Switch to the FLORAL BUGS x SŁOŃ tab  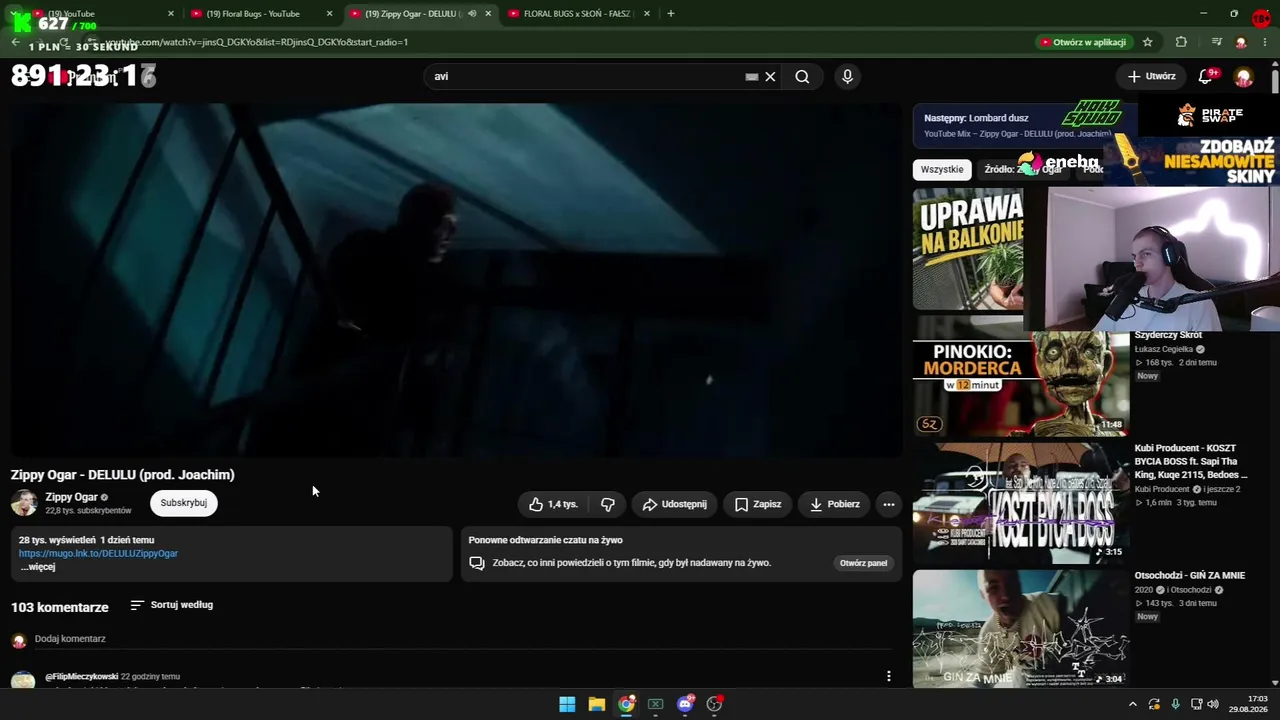point(579,14)
